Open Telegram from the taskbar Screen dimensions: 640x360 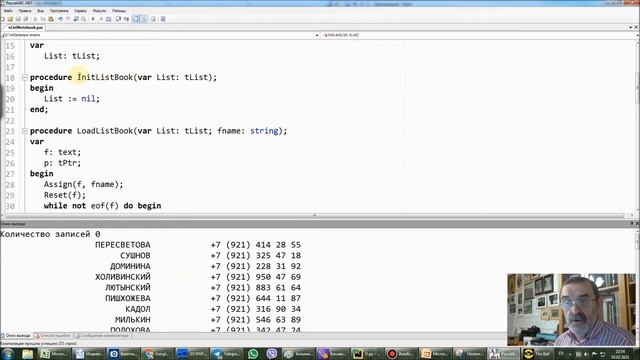pyautogui.click(x=226, y=353)
